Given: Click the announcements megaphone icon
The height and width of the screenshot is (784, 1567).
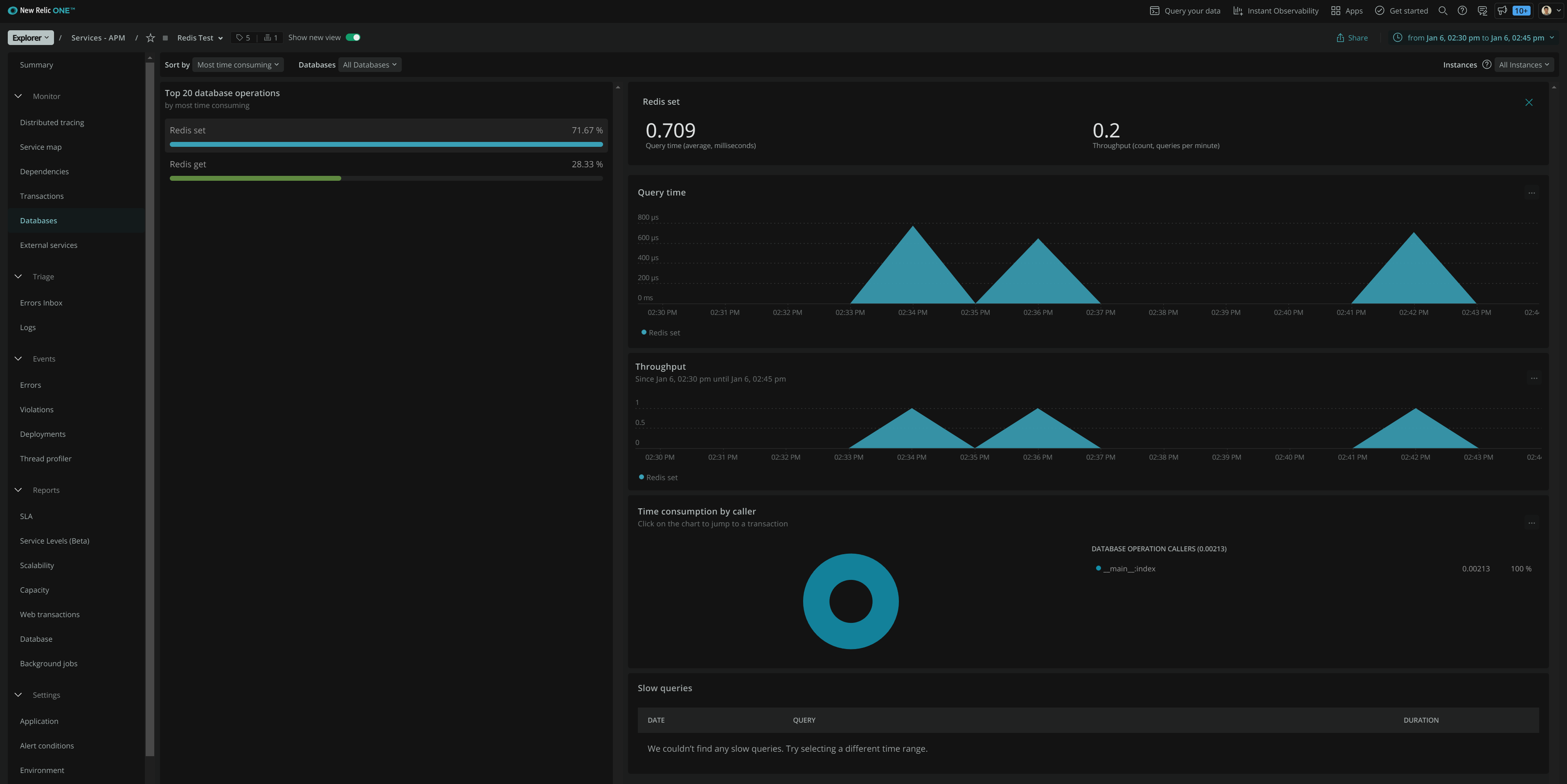Looking at the screenshot, I should coord(1502,11).
